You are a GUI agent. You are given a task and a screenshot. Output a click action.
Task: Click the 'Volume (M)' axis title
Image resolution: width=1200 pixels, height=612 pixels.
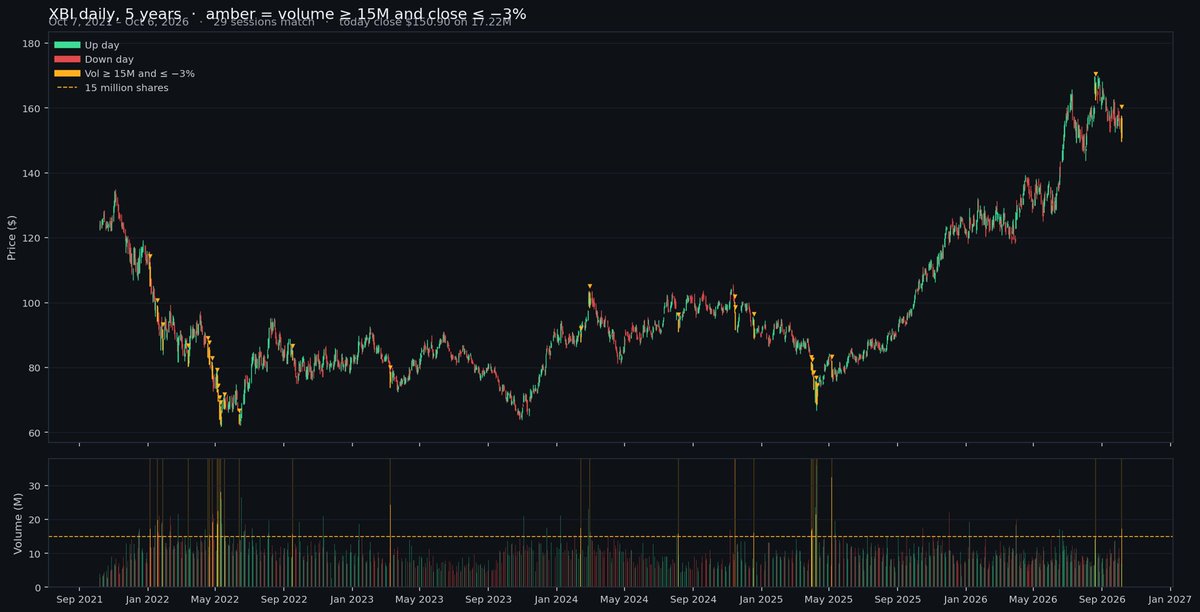pyautogui.click(x=18, y=523)
